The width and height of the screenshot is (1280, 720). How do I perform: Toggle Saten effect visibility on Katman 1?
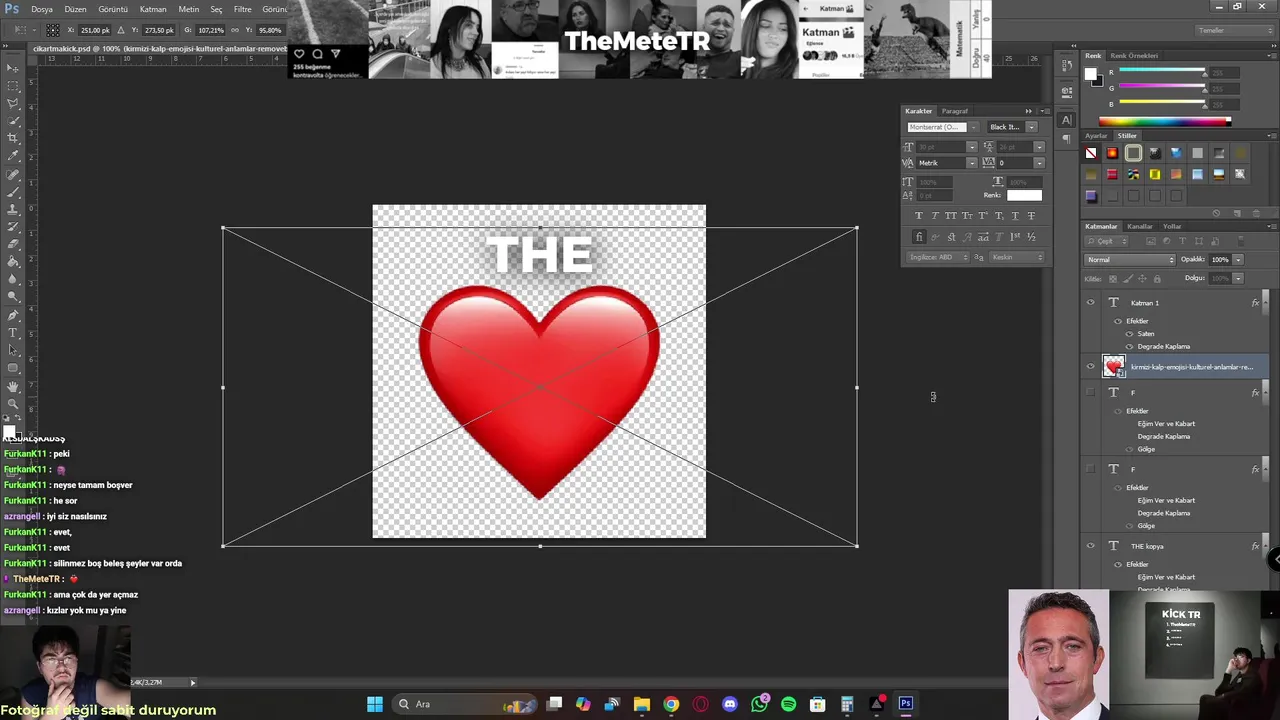(1129, 333)
